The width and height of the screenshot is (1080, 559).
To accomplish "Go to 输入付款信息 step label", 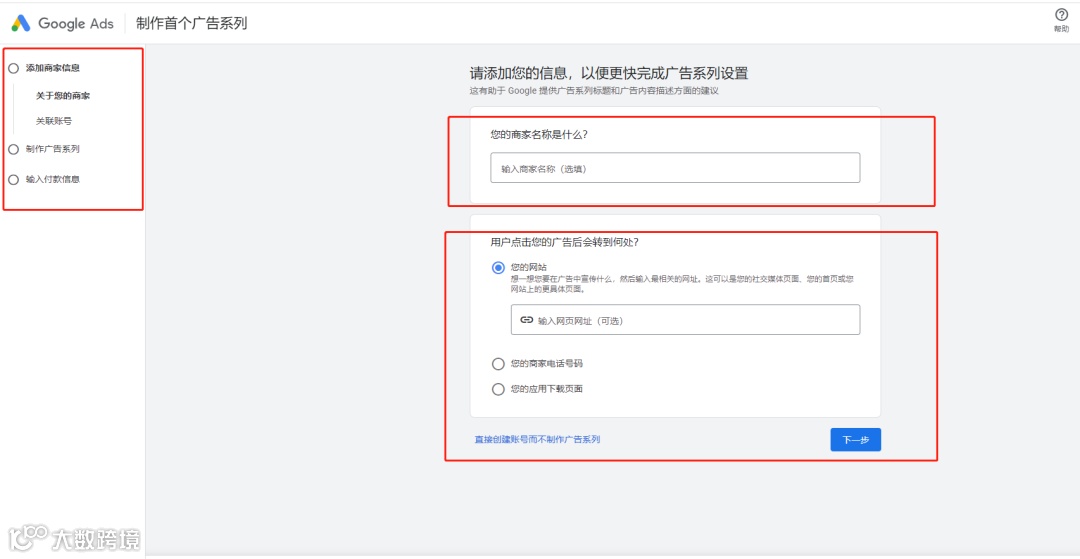I will (52, 180).
